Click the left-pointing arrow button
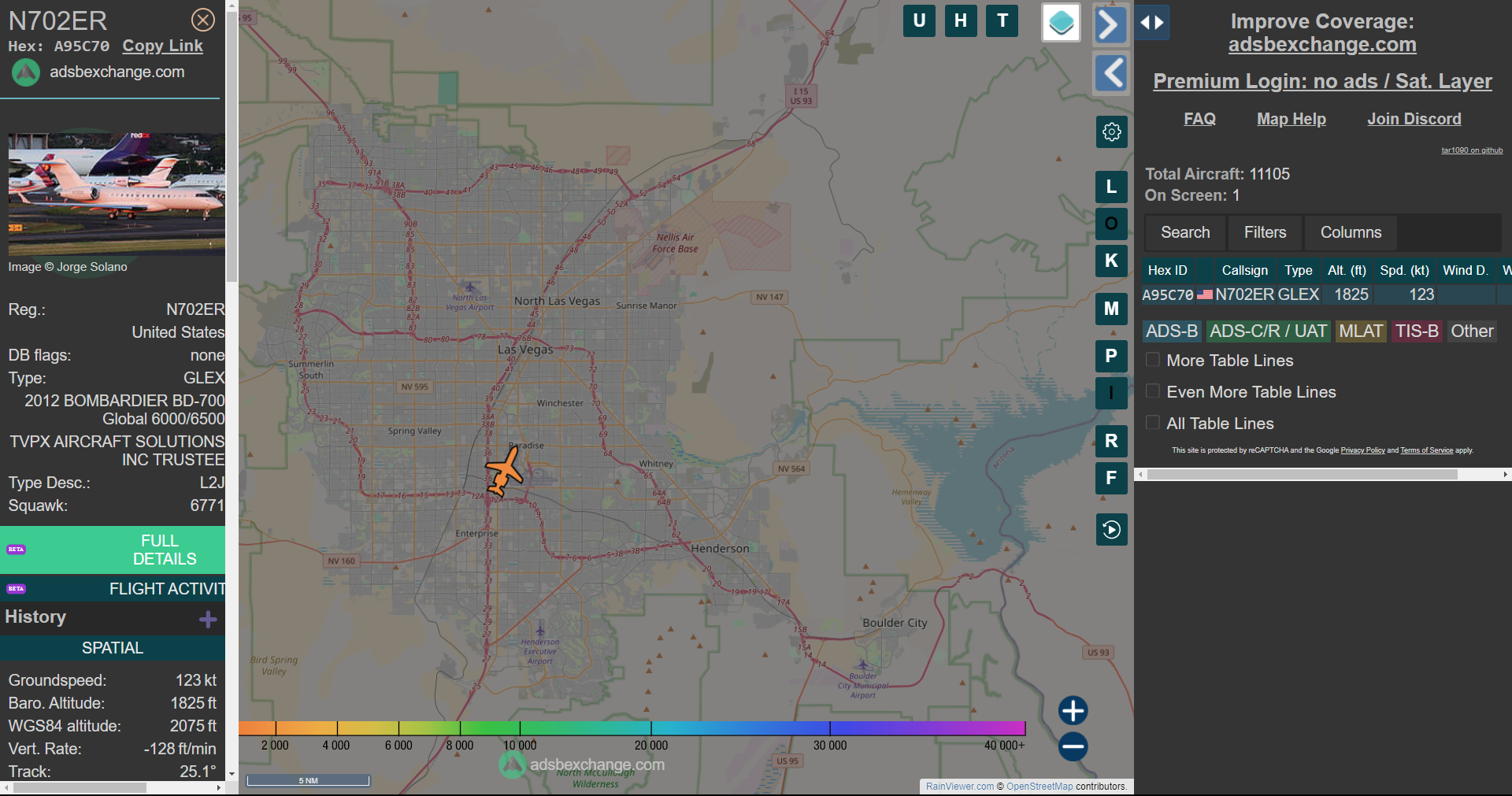The height and width of the screenshot is (796, 1512). [x=1111, y=73]
